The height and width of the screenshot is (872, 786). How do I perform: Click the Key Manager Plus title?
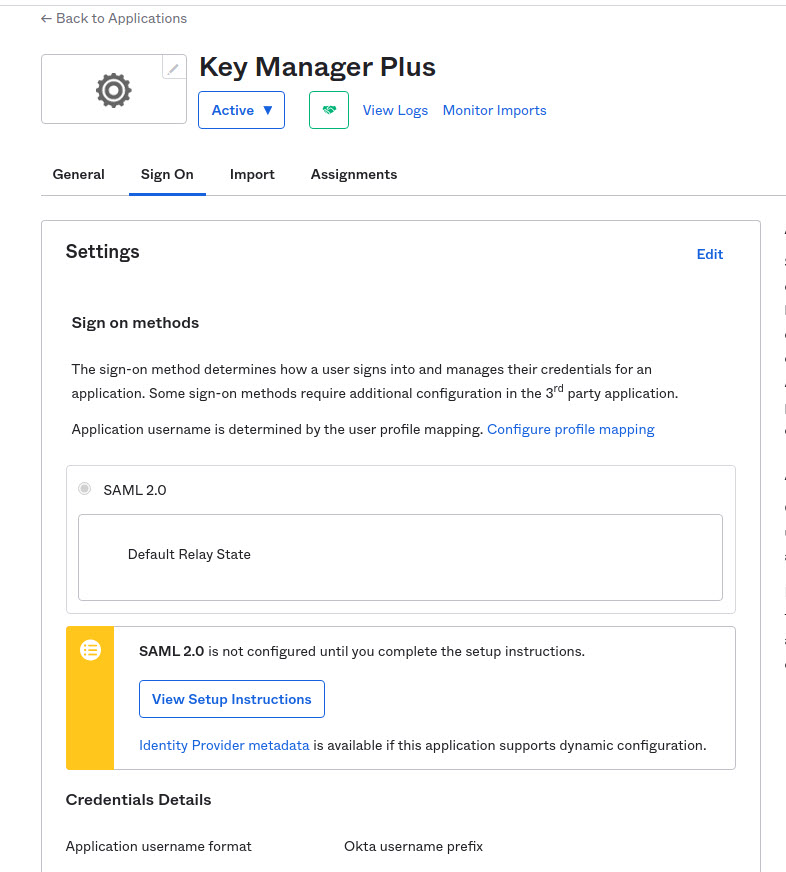[x=317, y=67]
